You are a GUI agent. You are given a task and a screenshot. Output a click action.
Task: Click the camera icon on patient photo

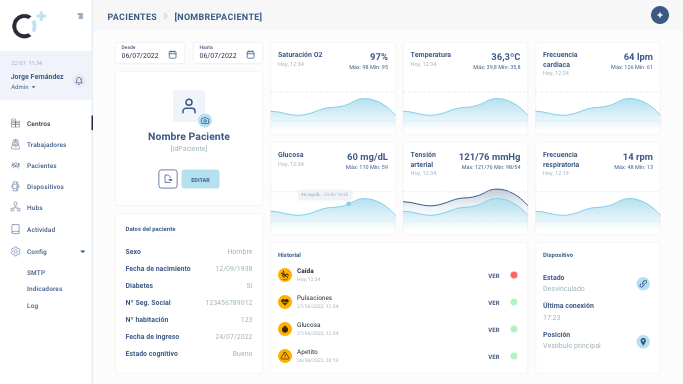(205, 121)
